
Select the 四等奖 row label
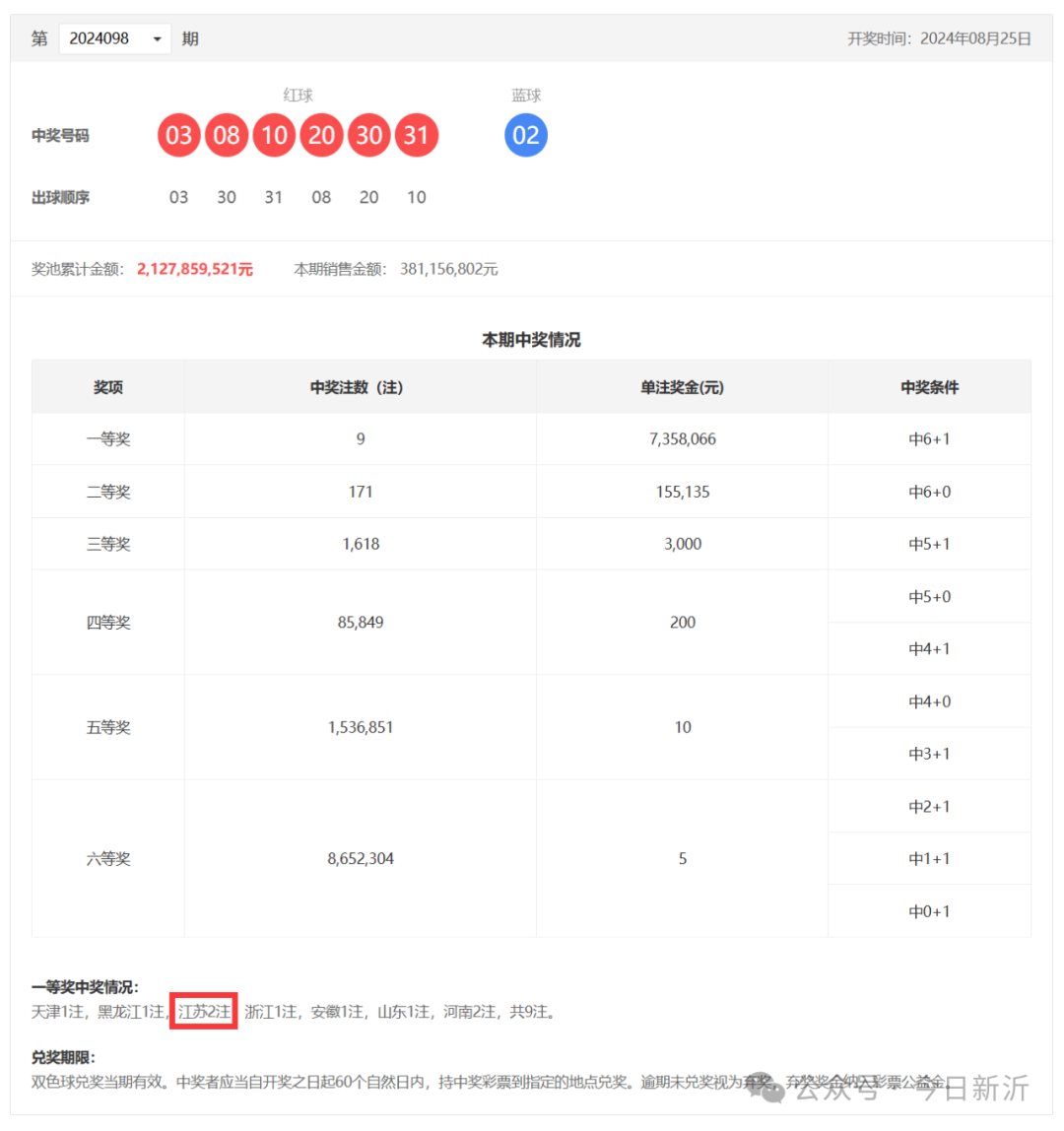tap(108, 623)
